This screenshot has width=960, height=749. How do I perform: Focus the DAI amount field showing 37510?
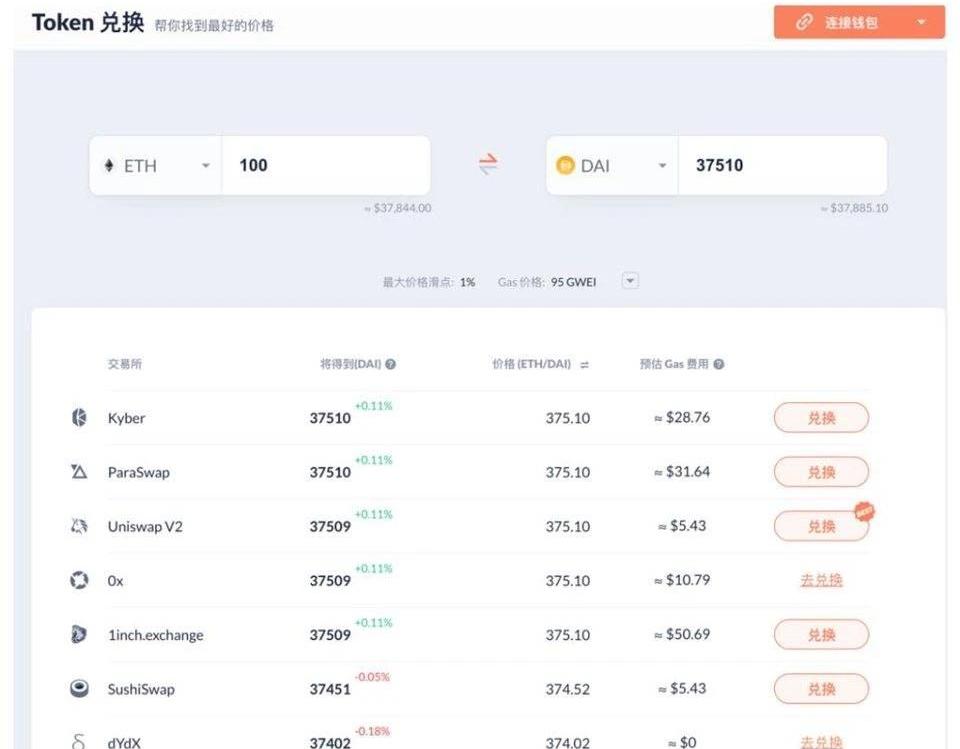(x=782, y=165)
